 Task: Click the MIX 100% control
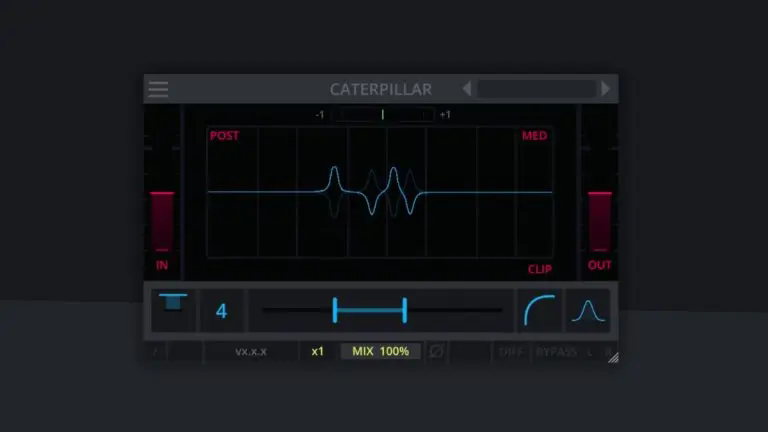pos(381,351)
